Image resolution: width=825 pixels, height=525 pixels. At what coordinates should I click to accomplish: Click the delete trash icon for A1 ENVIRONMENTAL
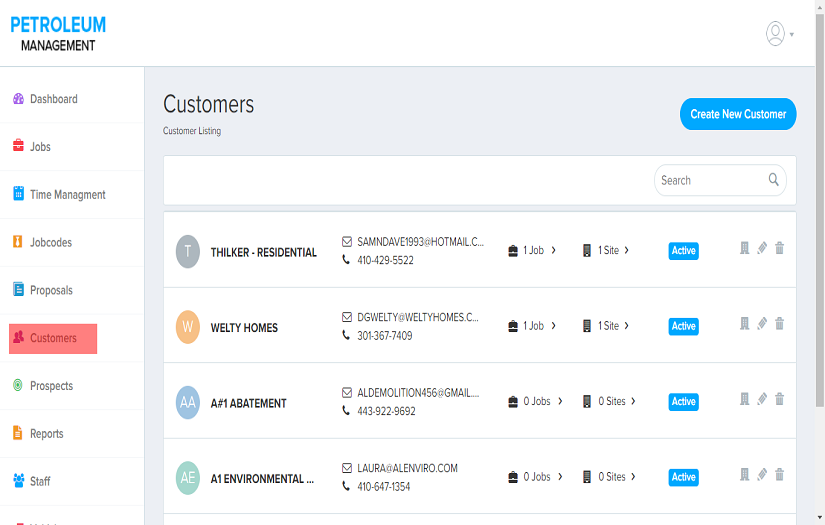780,475
